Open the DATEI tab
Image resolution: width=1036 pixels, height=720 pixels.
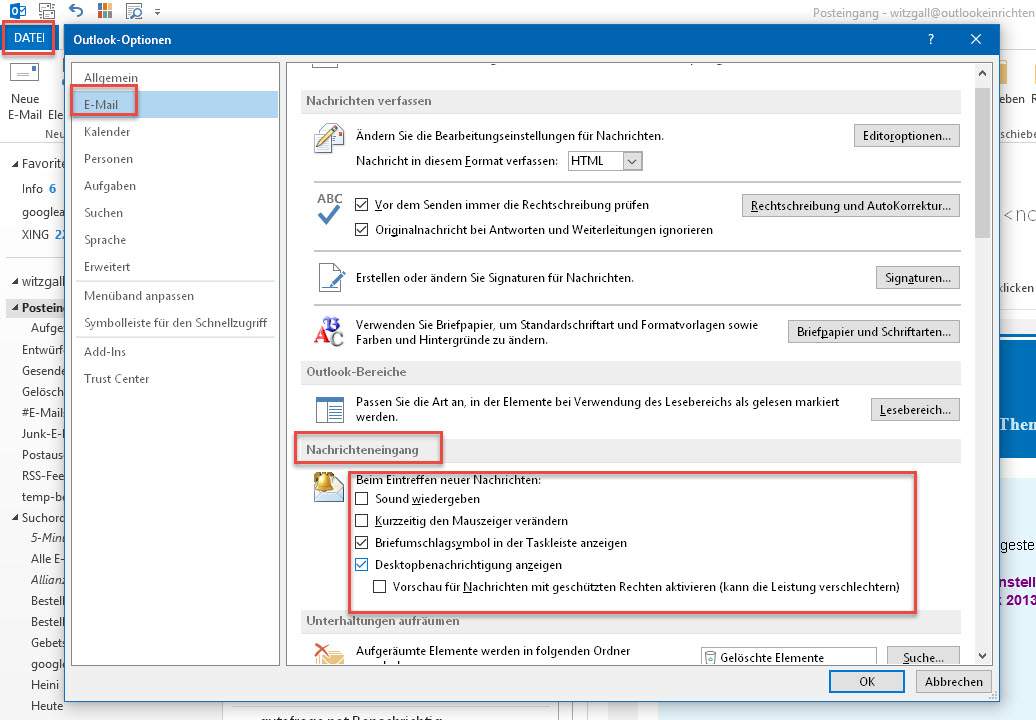[x=29, y=38]
